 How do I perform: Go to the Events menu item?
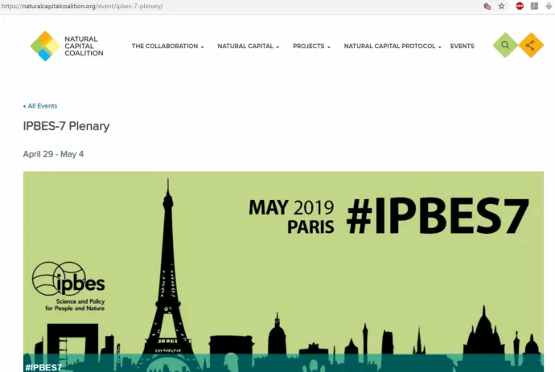tap(462, 46)
